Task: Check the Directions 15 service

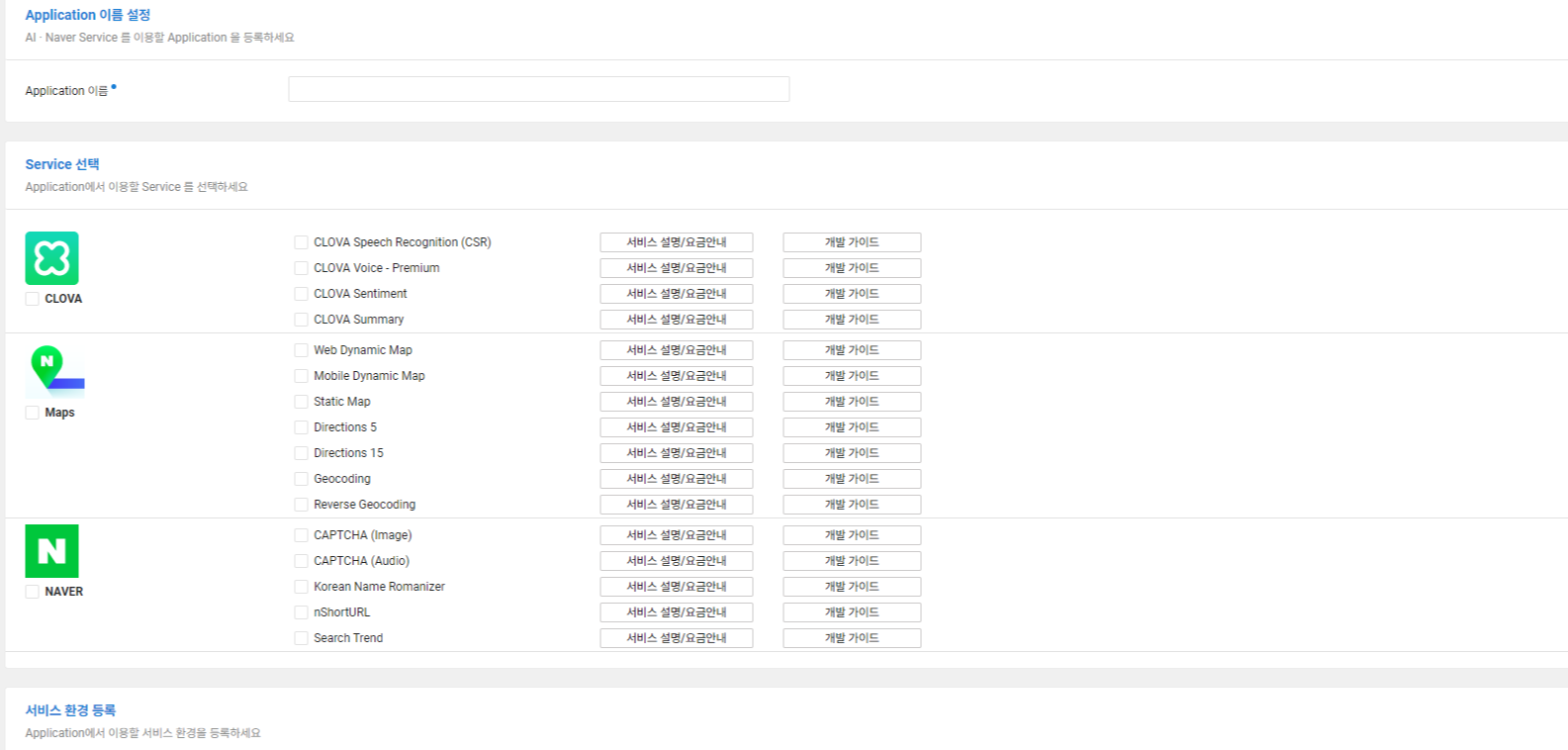Action: [x=301, y=453]
